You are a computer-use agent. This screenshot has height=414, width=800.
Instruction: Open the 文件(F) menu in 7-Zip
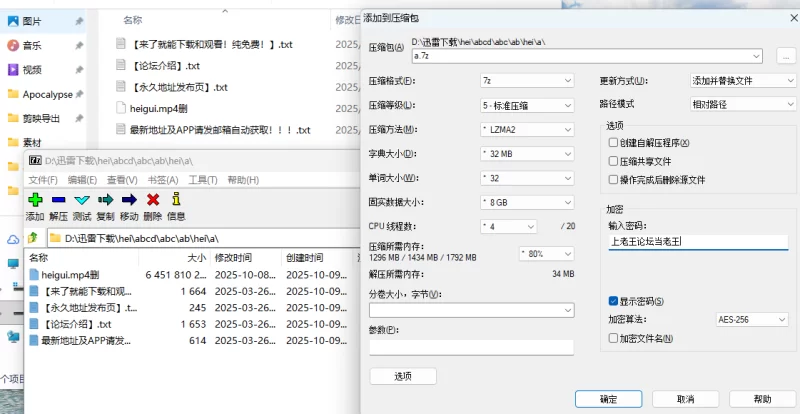[42, 180]
